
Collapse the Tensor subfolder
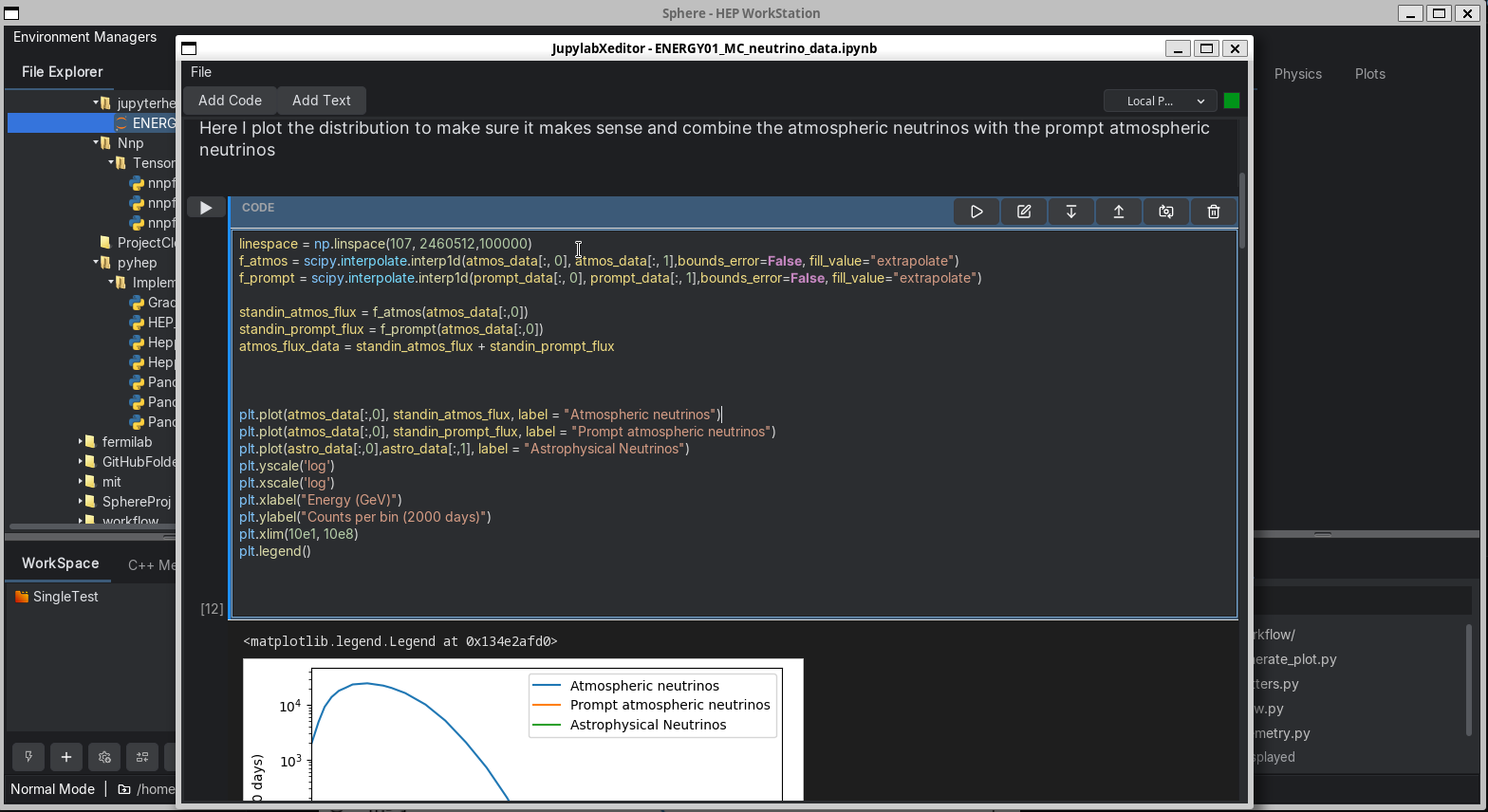point(111,163)
